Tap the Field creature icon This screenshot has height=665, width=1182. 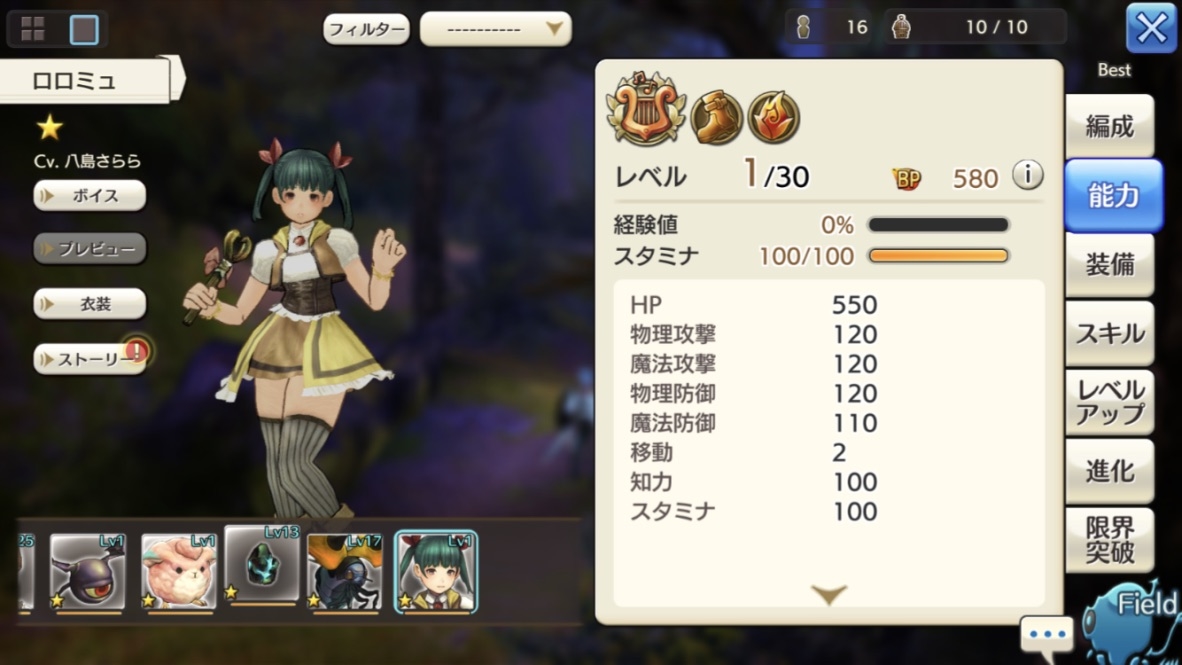1131,622
